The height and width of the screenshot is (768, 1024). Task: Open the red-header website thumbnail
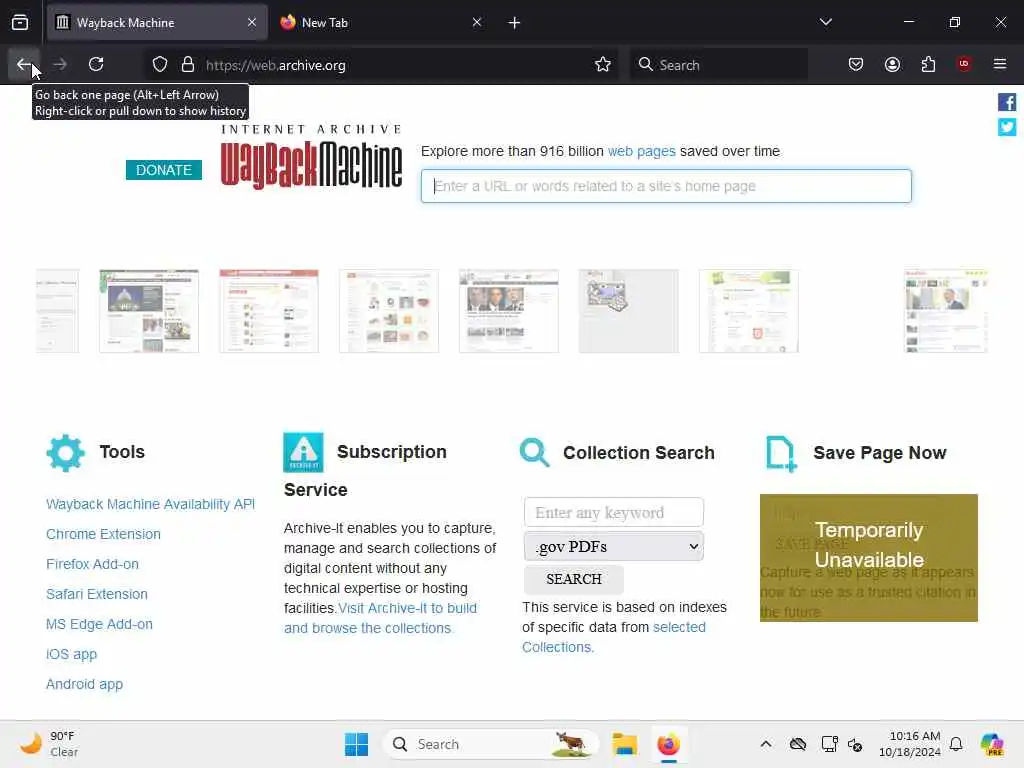point(269,311)
